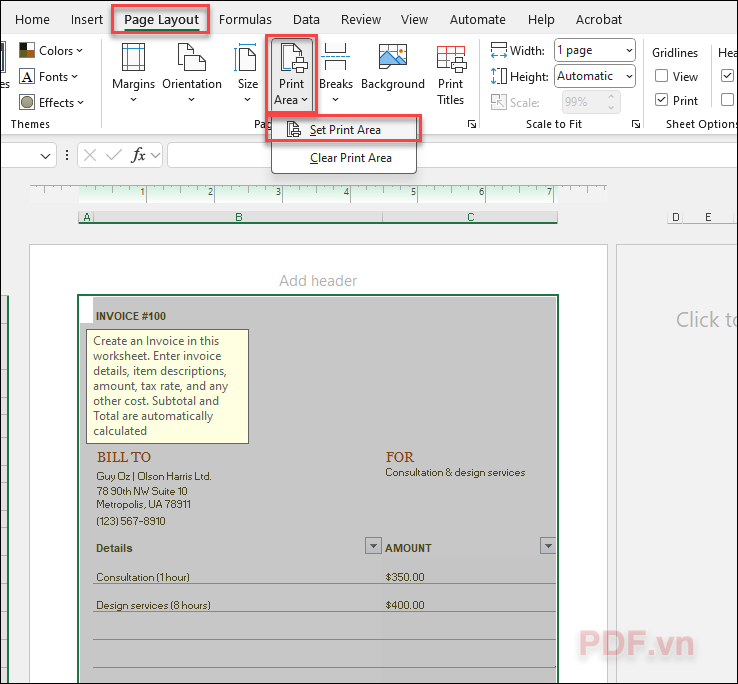
Task: Click the Print Area icon
Action: click(293, 57)
